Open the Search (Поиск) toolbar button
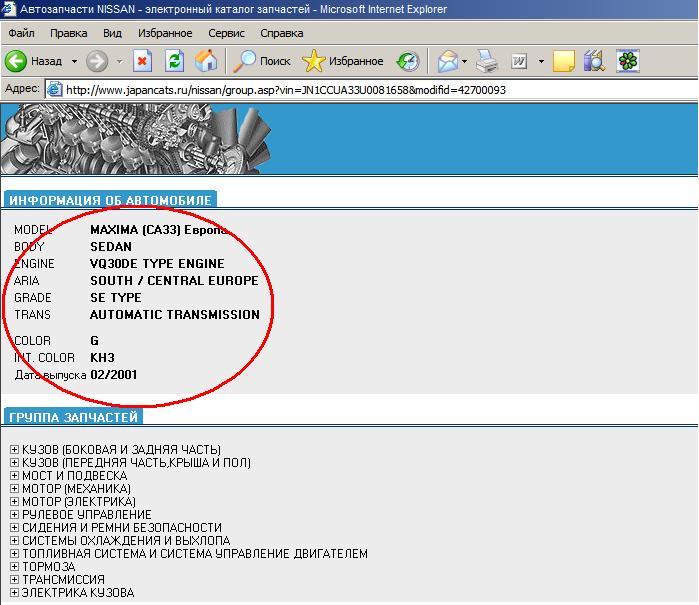This screenshot has height=605, width=699. 262,61
